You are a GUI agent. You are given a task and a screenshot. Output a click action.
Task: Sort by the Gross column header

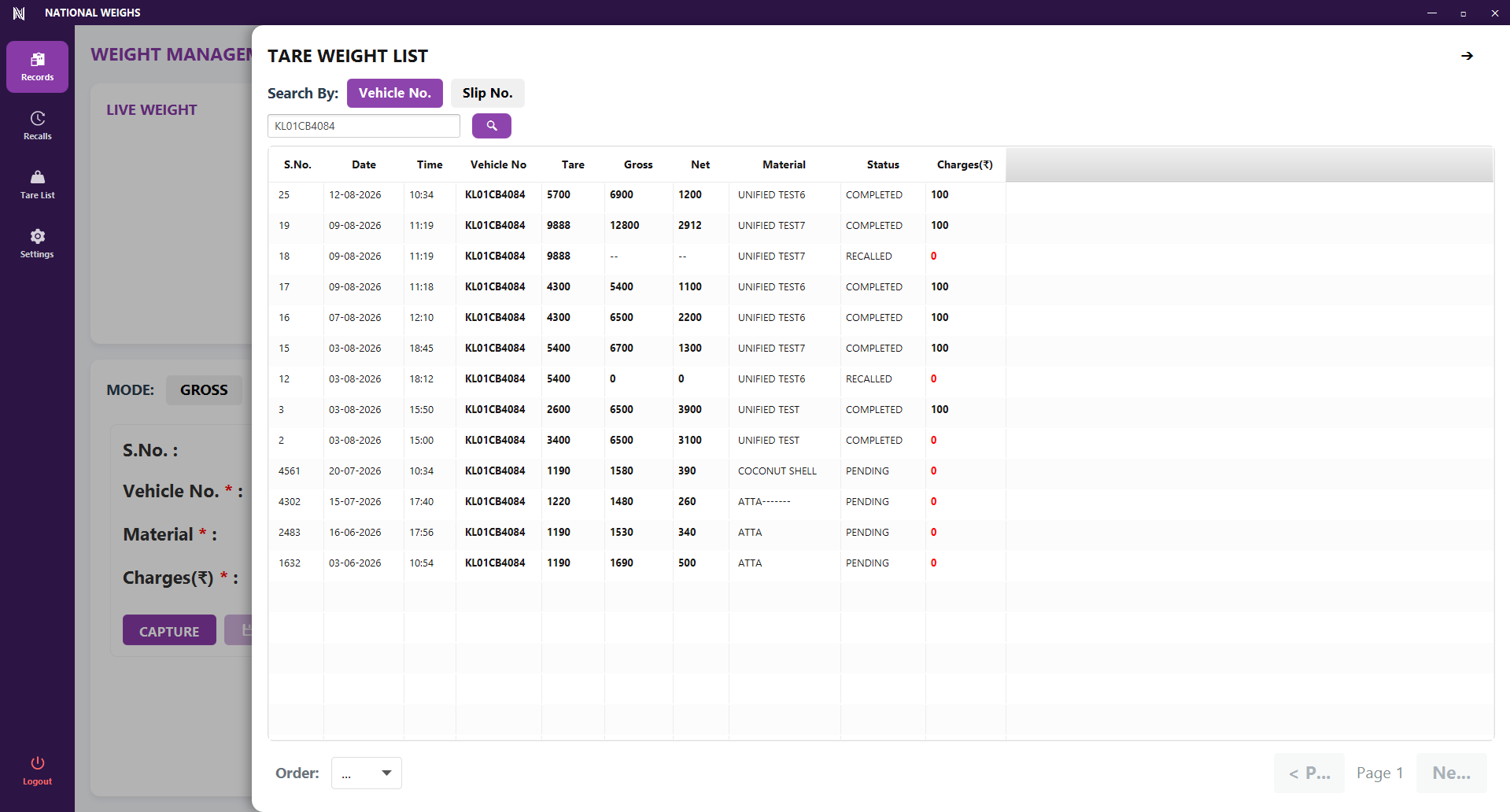pyautogui.click(x=638, y=164)
